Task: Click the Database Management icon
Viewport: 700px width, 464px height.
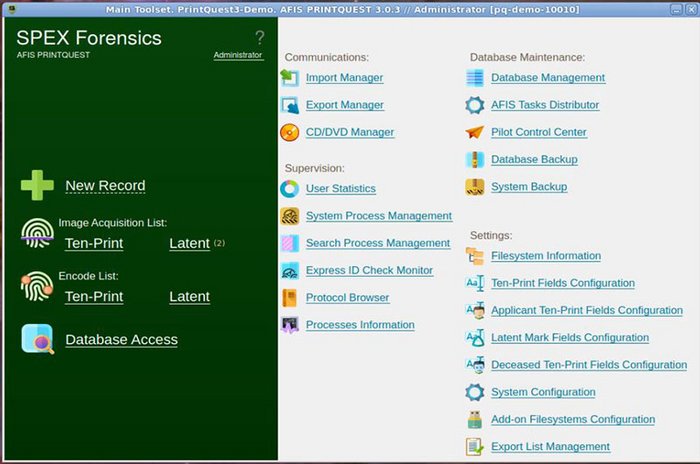Action: pyautogui.click(x=475, y=78)
